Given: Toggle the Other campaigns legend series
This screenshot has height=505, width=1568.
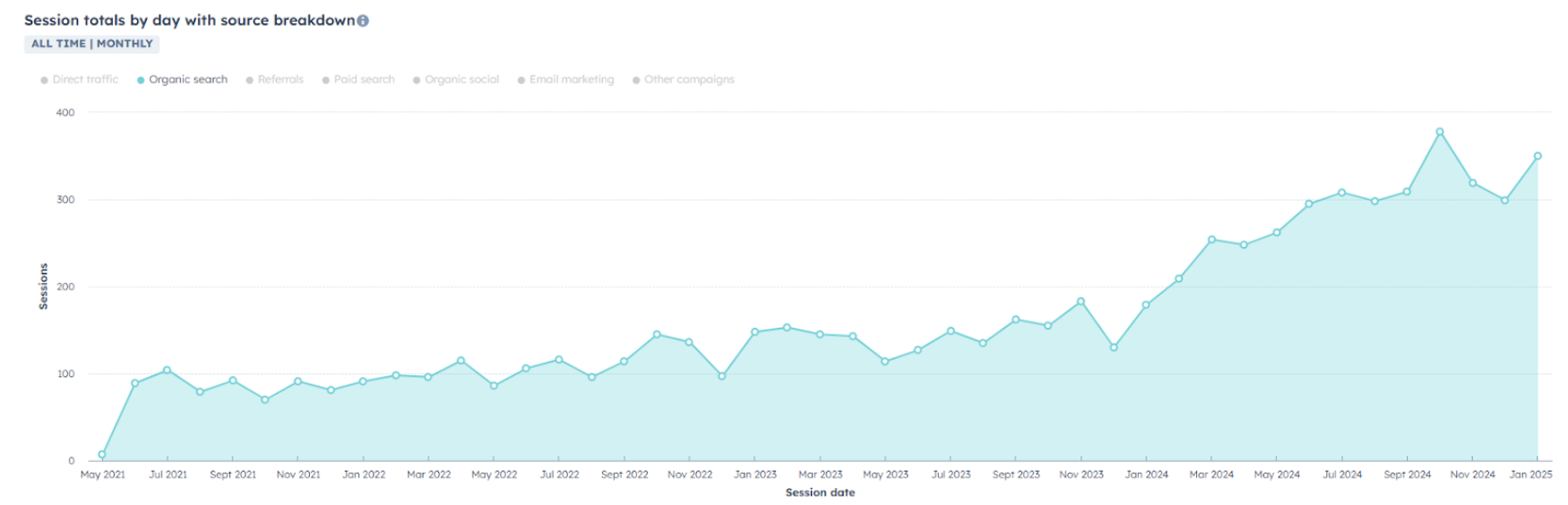Looking at the screenshot, I should pos(683,80).
